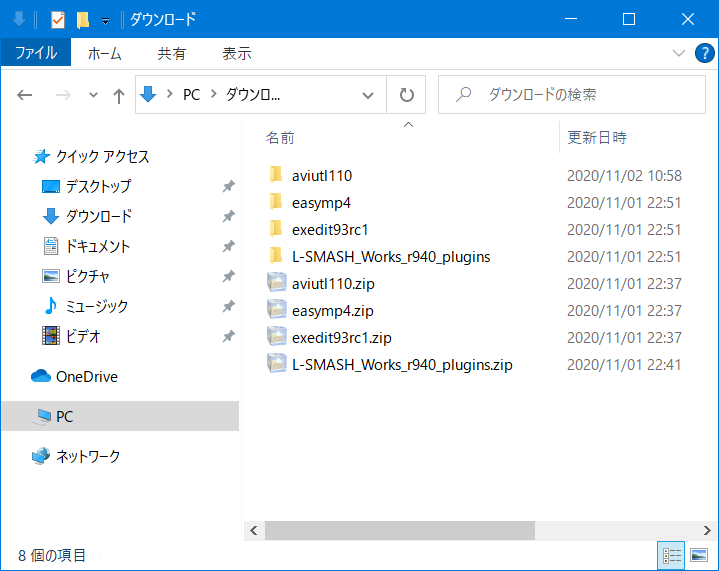Viewport: 719px width, 571px height.
Task: Switch to details view layout
Action: 671,555
